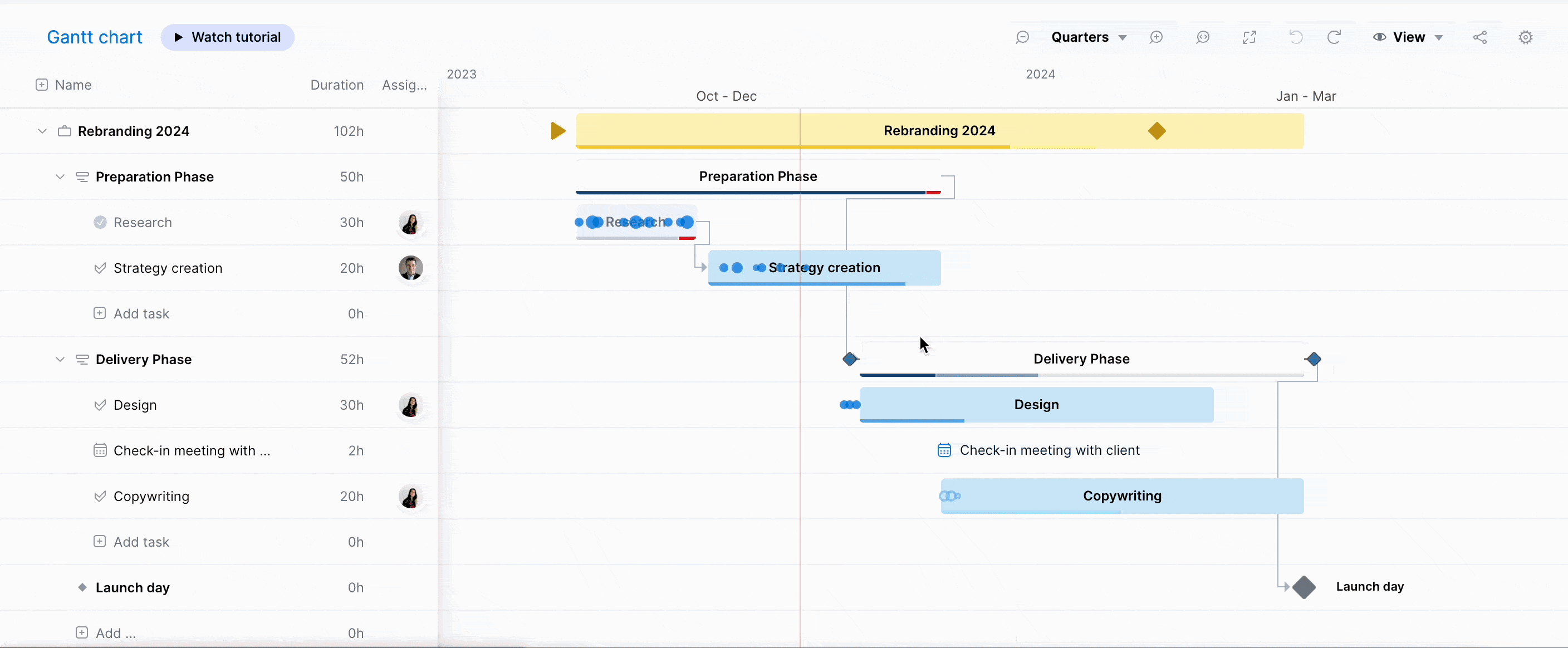Click the Check-in meeting calendar icon in list
1568x648 pixels.
[100, 450]
